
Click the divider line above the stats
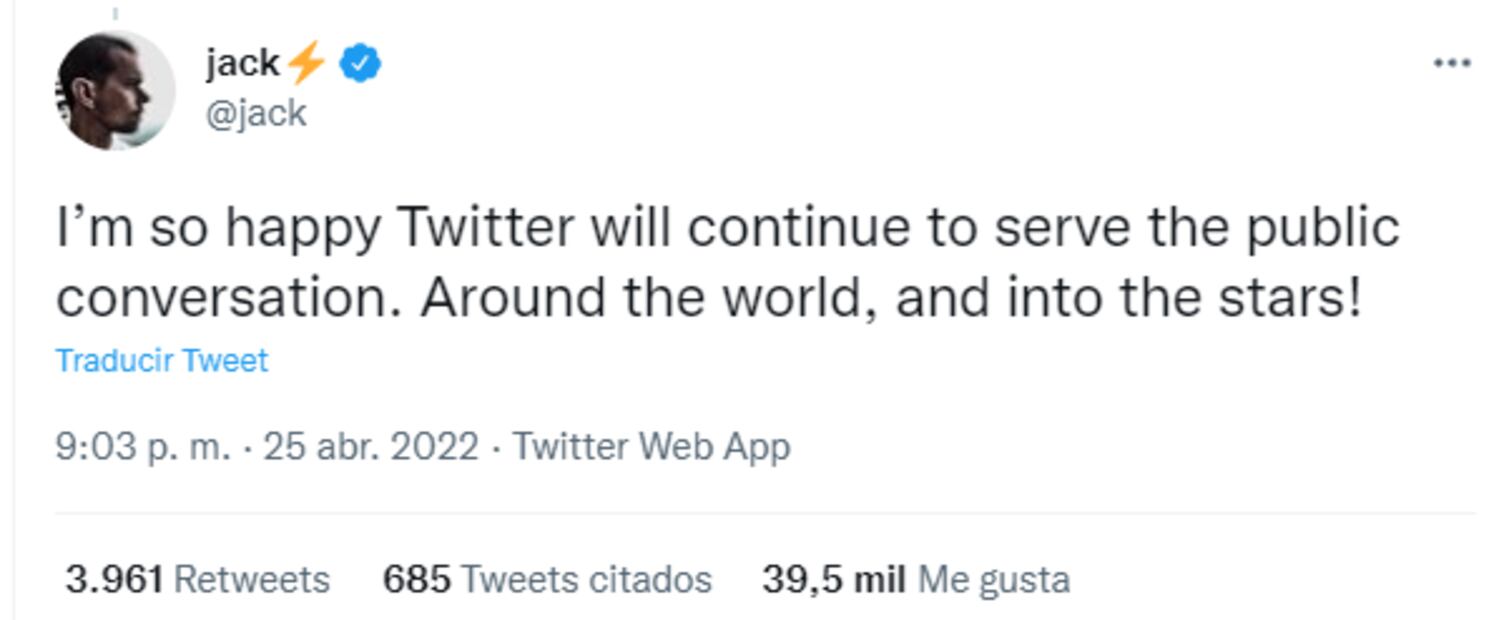click(765, 515)
